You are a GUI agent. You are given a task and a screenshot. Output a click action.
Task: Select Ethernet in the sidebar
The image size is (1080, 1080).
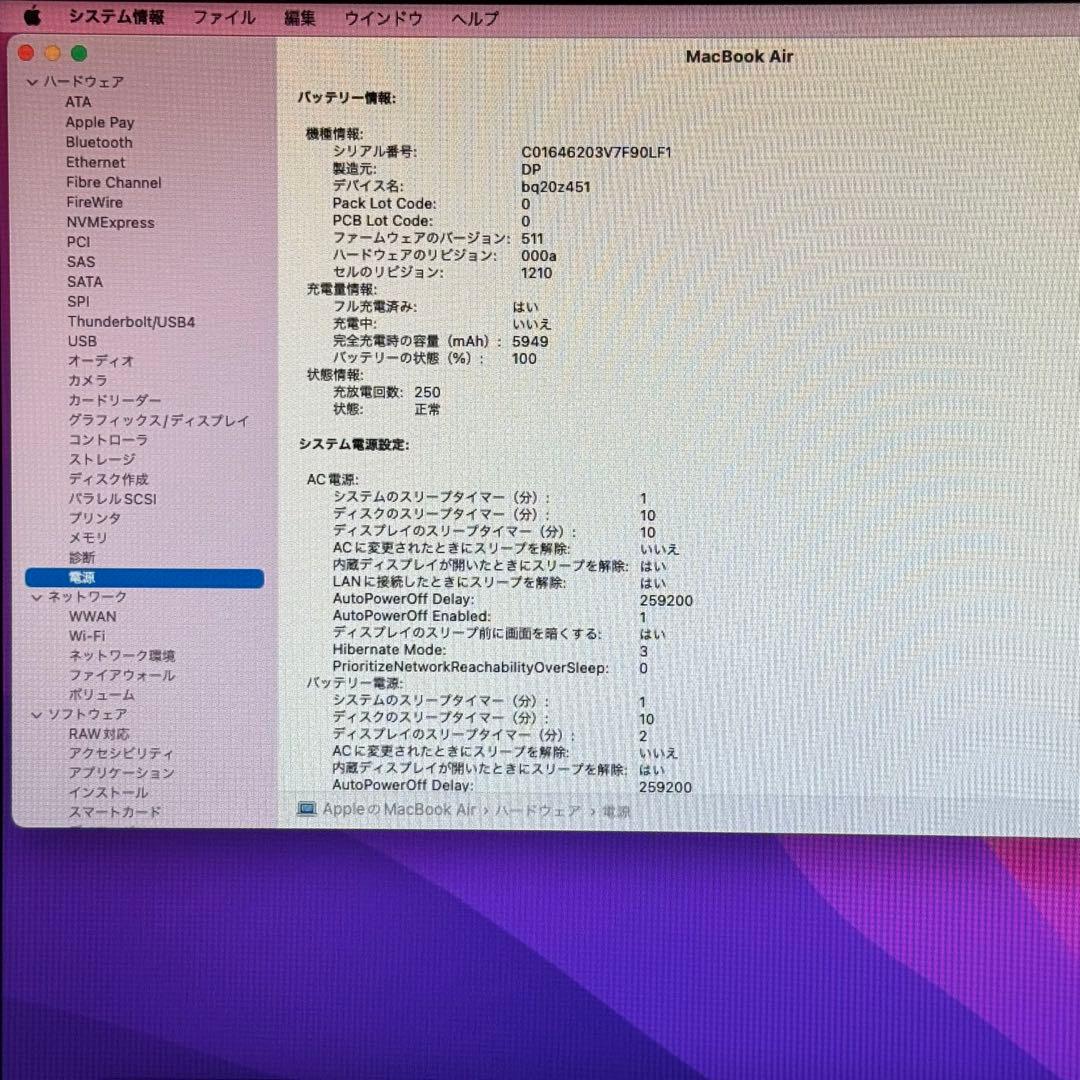pos(96,163)
